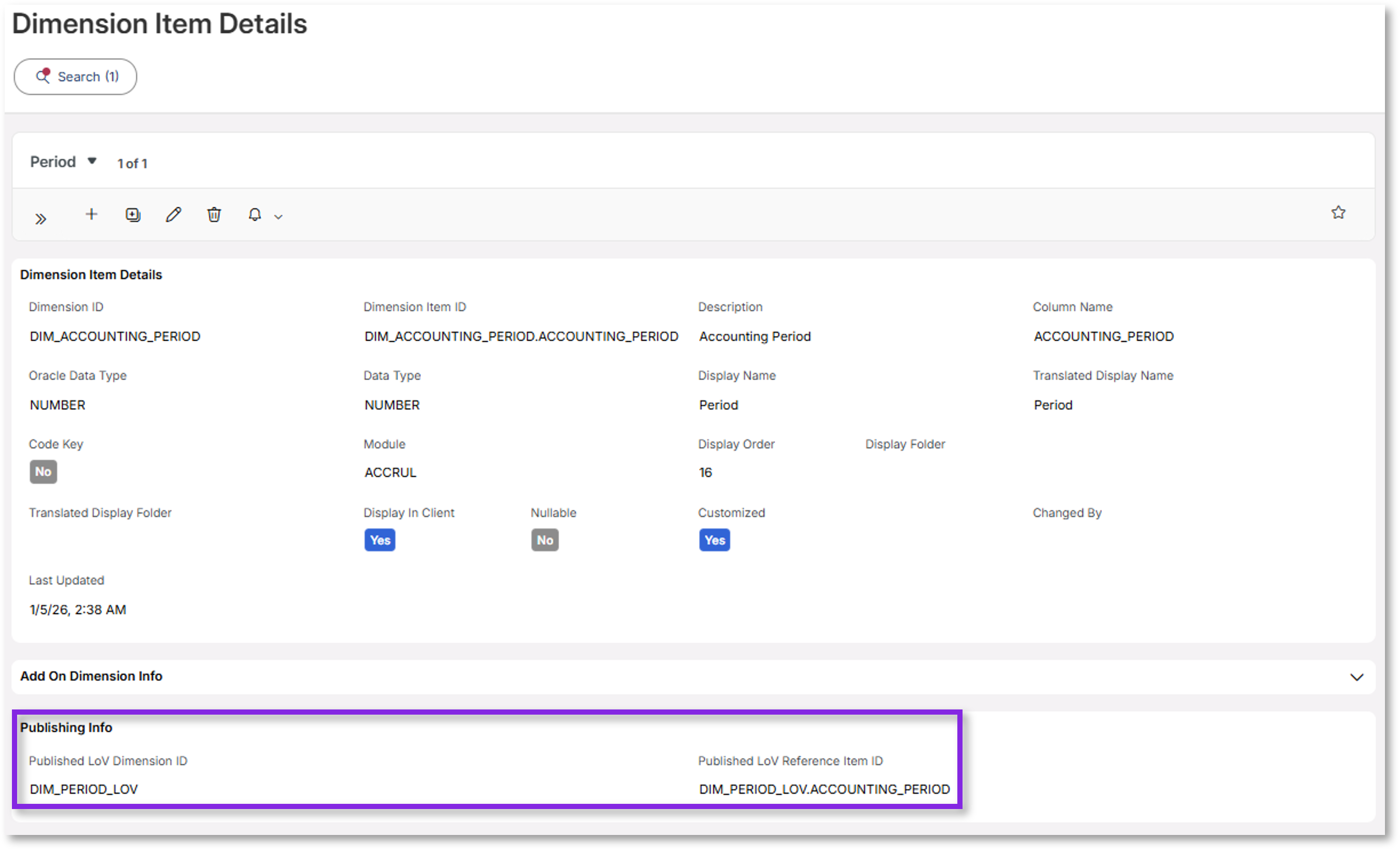1400x850 pixels.
Task: Click the DIM_PERIOD_LOV published dimension ID
Action: coord(83,790)
